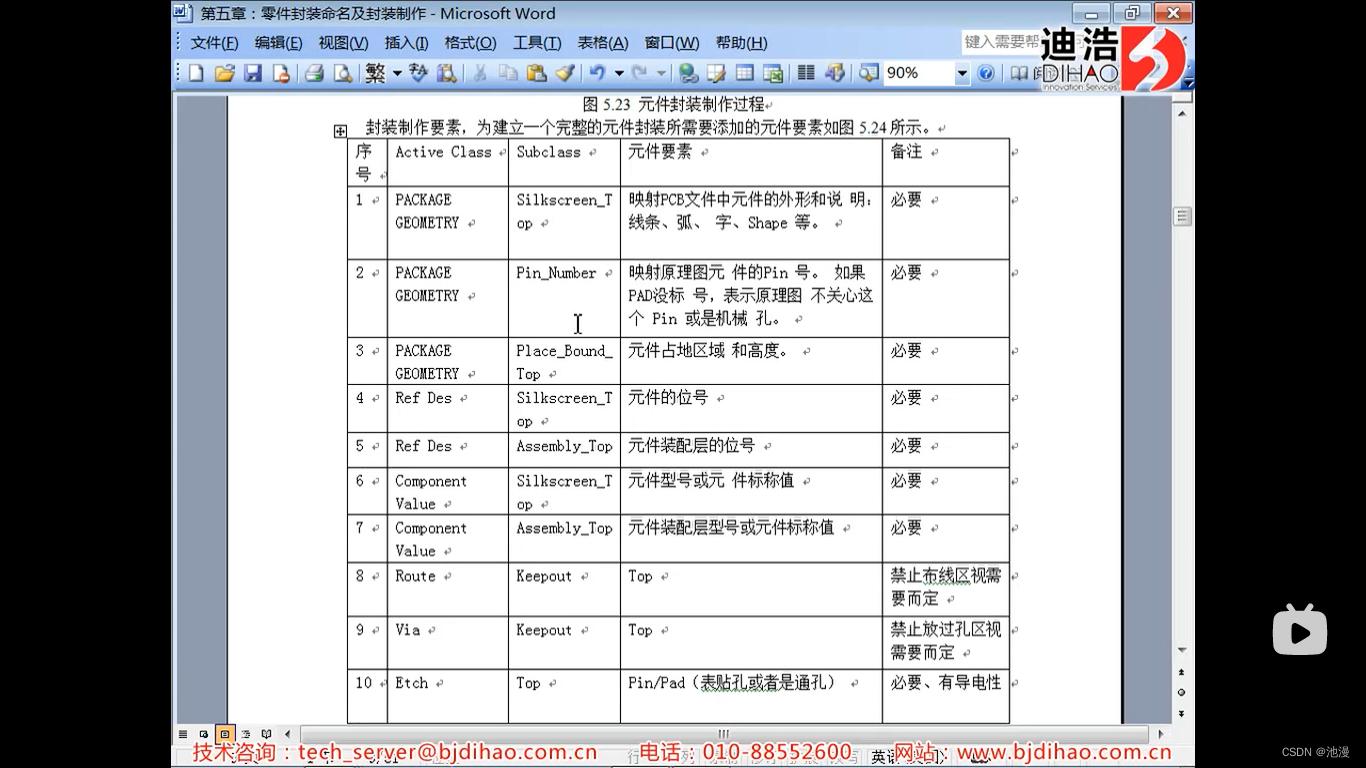
Task: Switch to Outline view button
Action: click(x=246, y=734)
